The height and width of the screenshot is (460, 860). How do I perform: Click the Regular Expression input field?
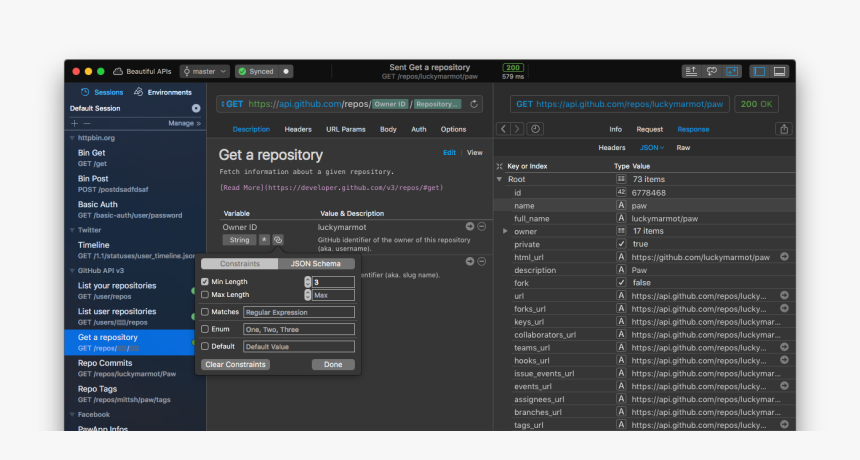[x=299, y=312]
